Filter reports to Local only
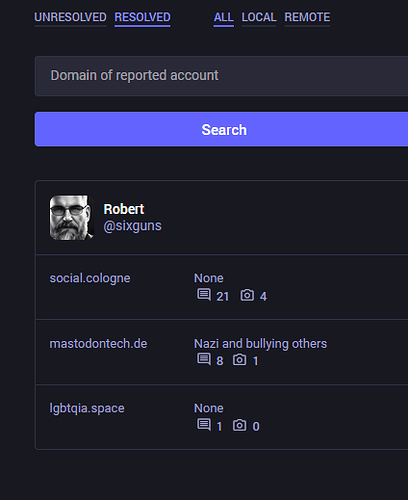The width and height of the screenshot is (408, 500). (x=259, y=17)
